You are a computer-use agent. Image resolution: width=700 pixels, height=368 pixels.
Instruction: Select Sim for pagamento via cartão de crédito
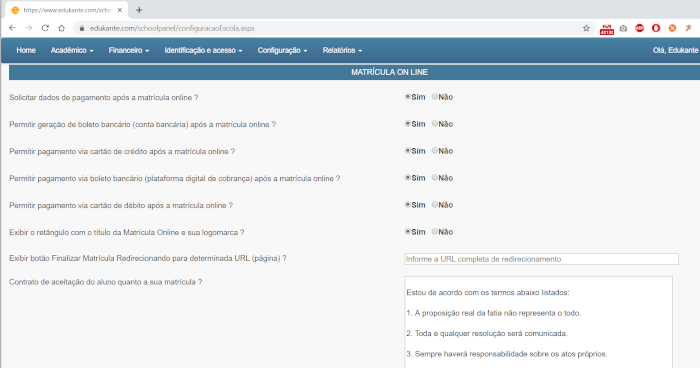pos(408,151)
